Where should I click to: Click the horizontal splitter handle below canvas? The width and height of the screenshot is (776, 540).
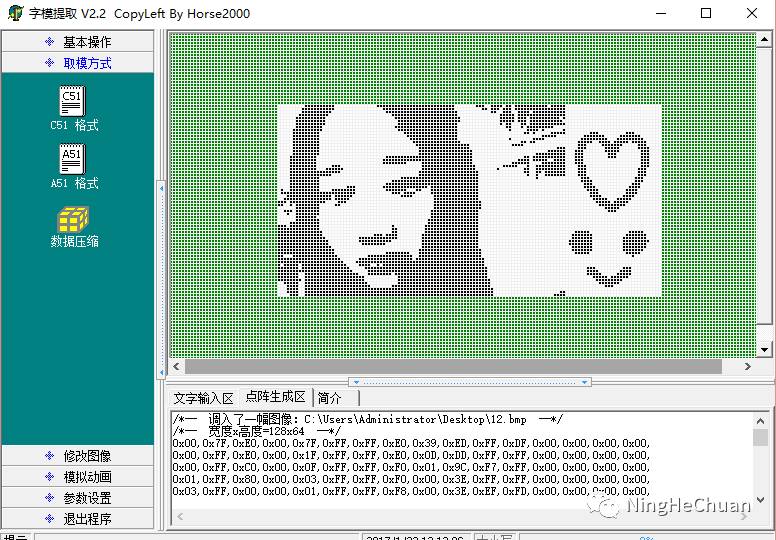[x=468, y=382]
